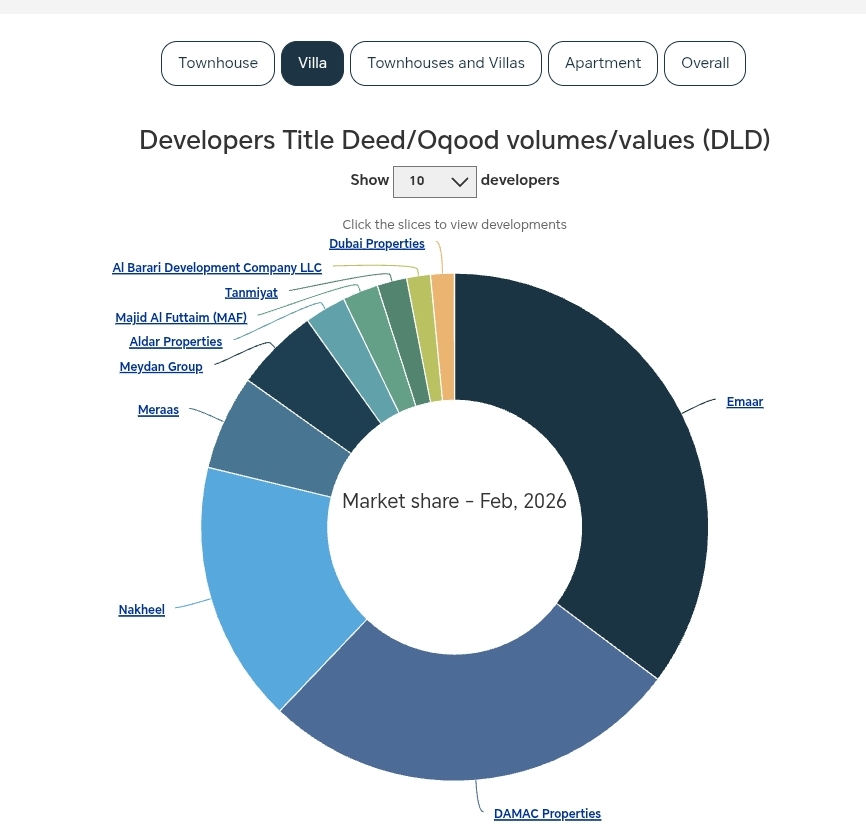866x839 pixels.
Task: Click the Aldar Properties link
Action: (x=175, y=342)
